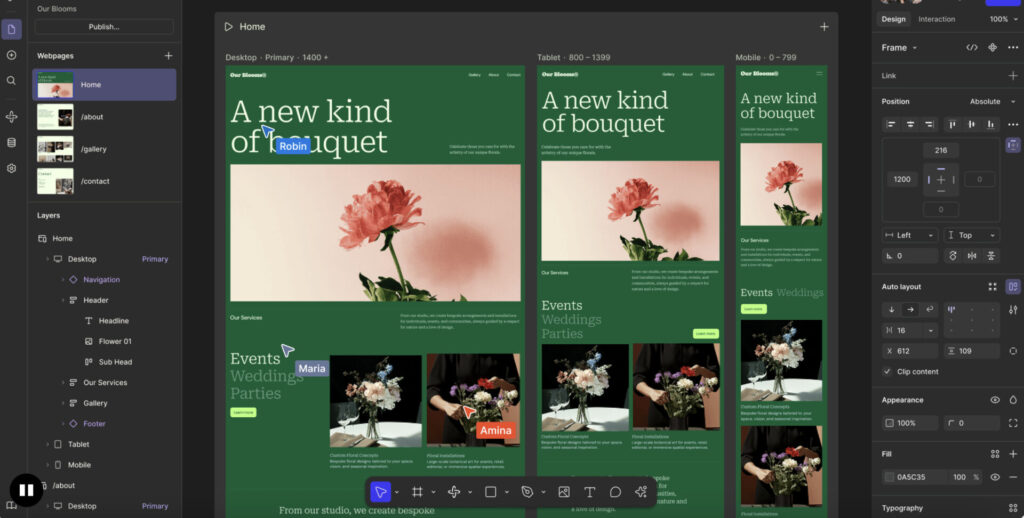Image resolution: width=1024 pixels, height=518 pixels.
Task: Select the Frame grid tool in toolbar
Action: click(x=418, y=492)
